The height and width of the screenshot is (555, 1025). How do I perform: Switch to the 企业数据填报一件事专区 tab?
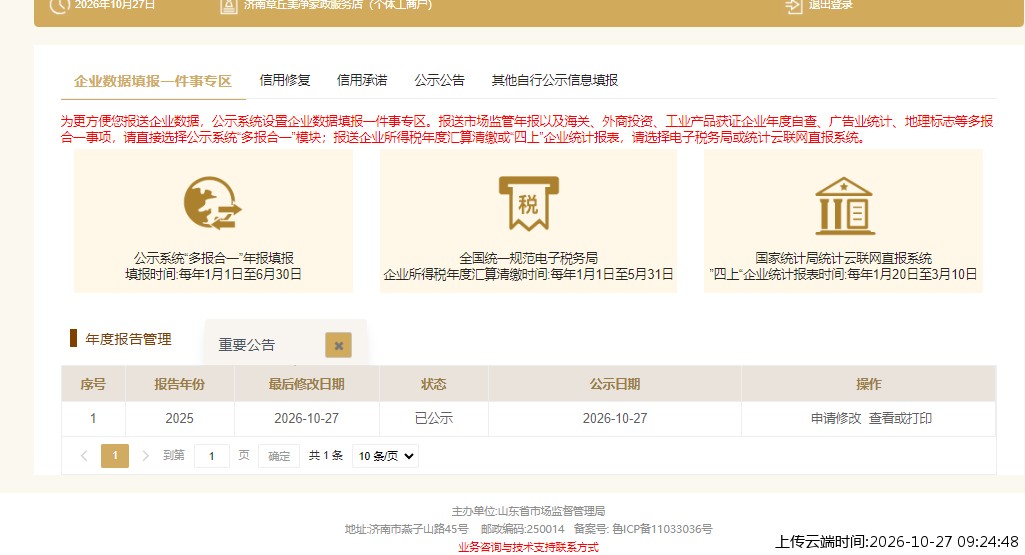pyautogui.click(x=153, y=81)
